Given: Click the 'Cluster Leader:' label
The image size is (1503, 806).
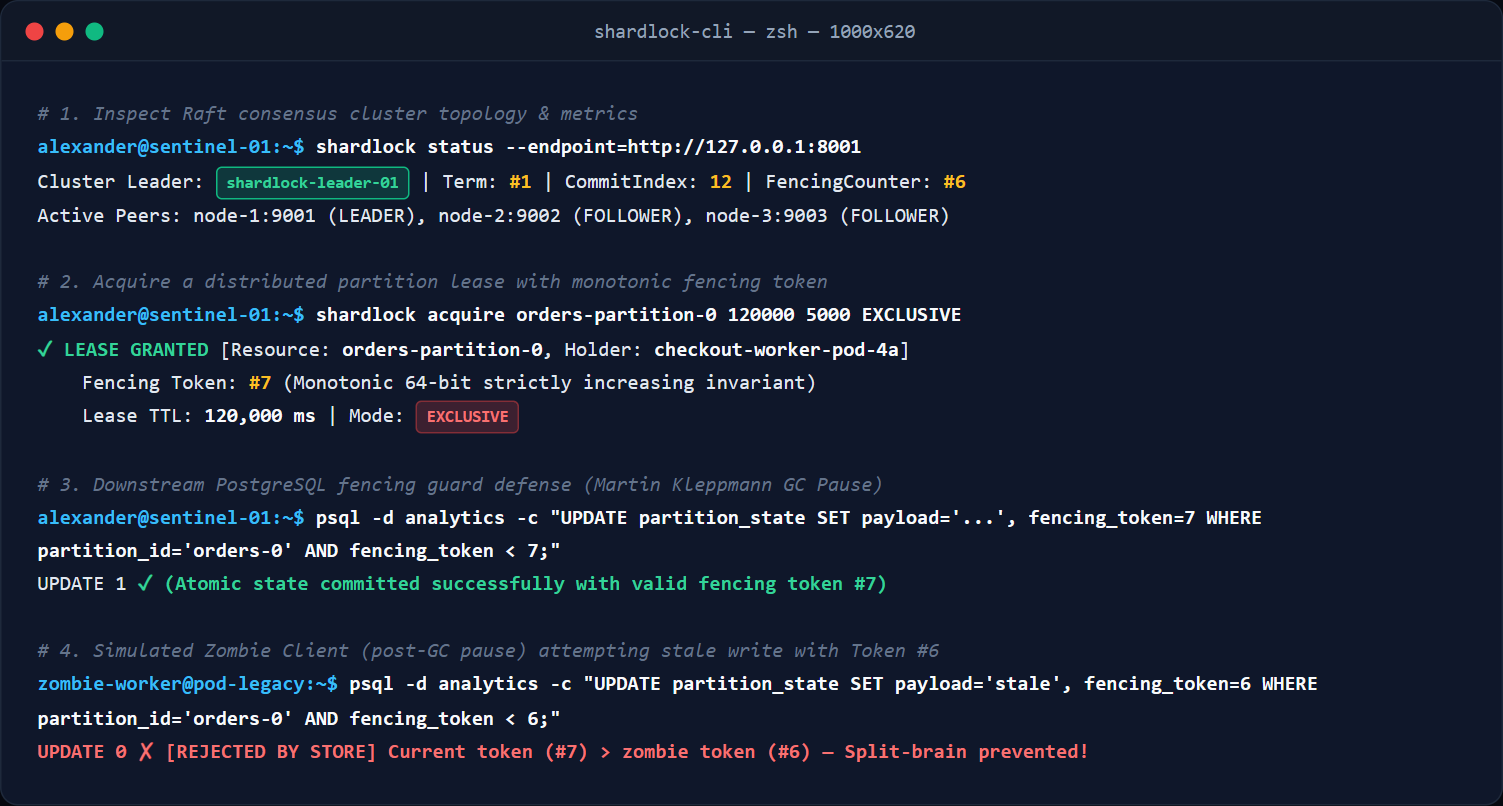Looking at the screenshot, I should click(x=120, y=182).
